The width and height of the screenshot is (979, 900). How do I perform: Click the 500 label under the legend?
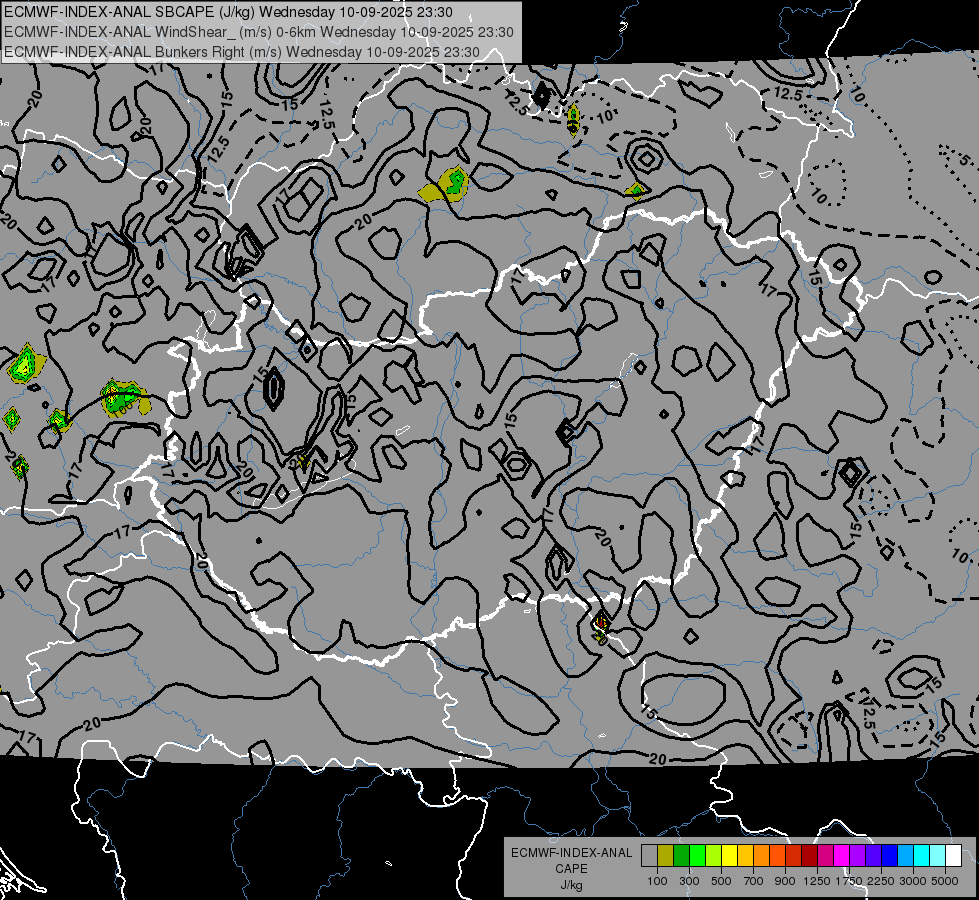point(721,881)
